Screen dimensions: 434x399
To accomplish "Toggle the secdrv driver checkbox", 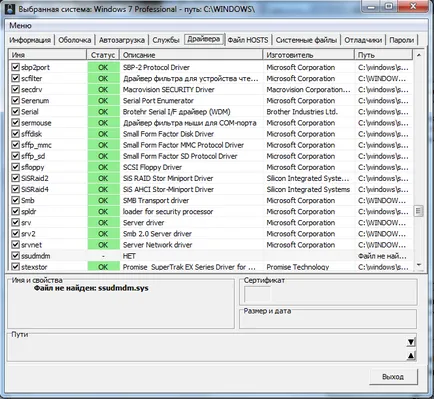I will [x=15, y=89].
